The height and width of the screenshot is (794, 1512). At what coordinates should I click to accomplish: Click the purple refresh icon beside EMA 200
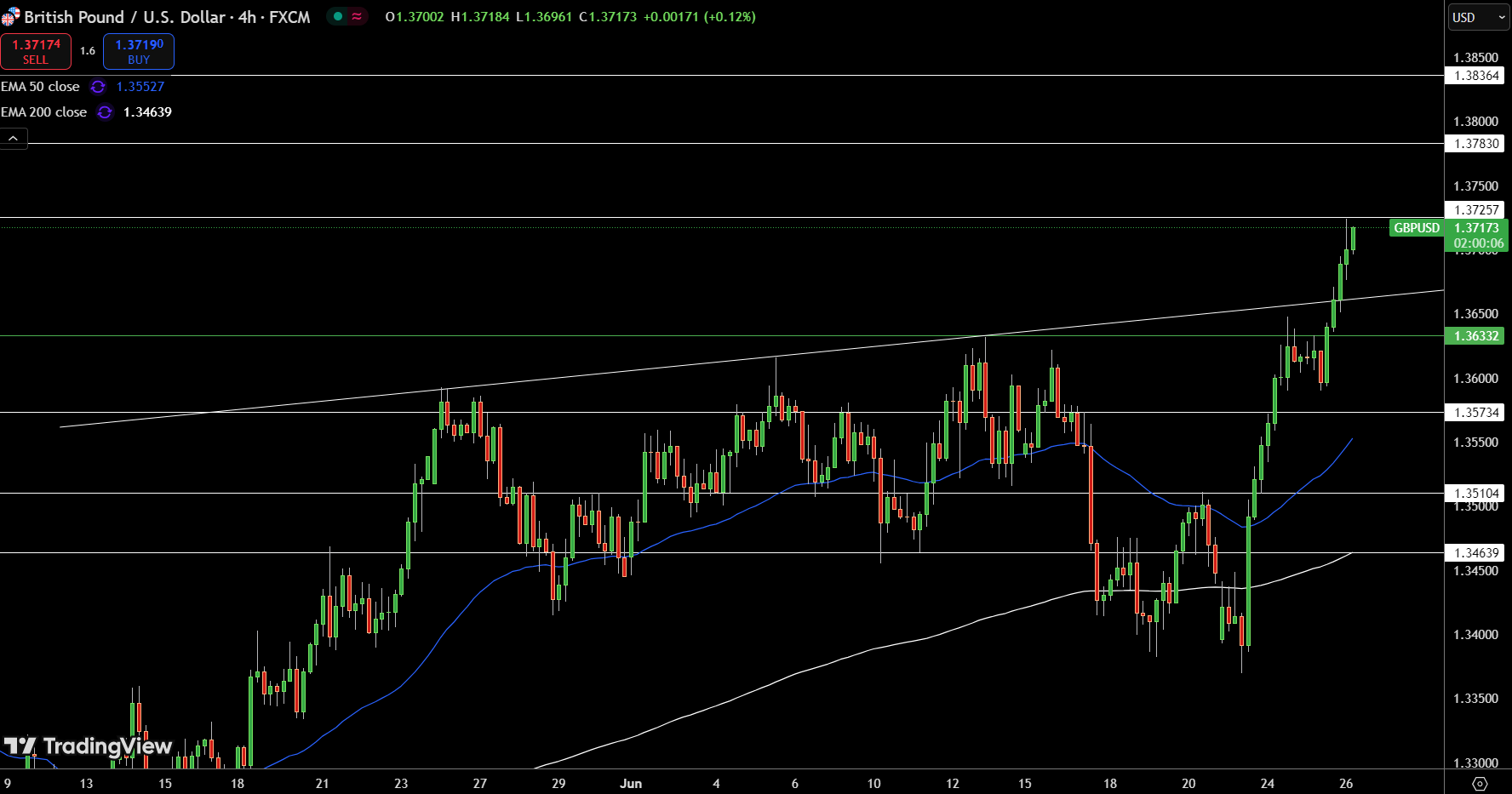[x=105, y=112]
